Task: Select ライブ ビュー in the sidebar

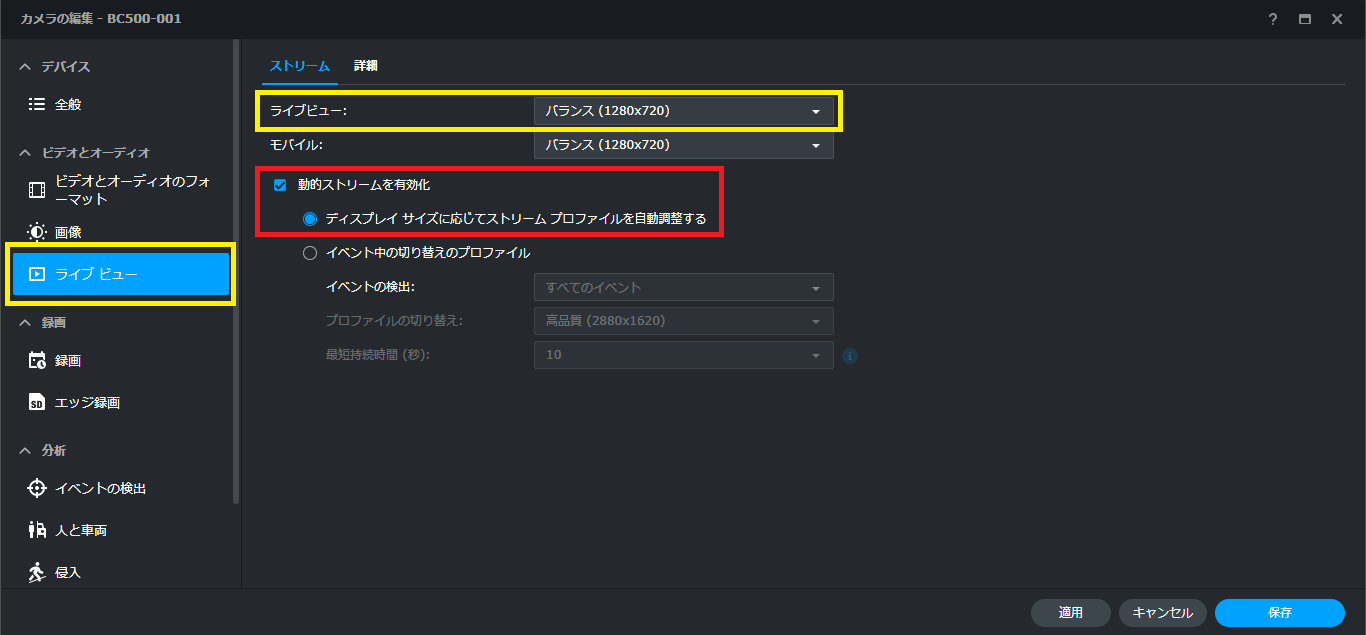Action: coord(121,274)
